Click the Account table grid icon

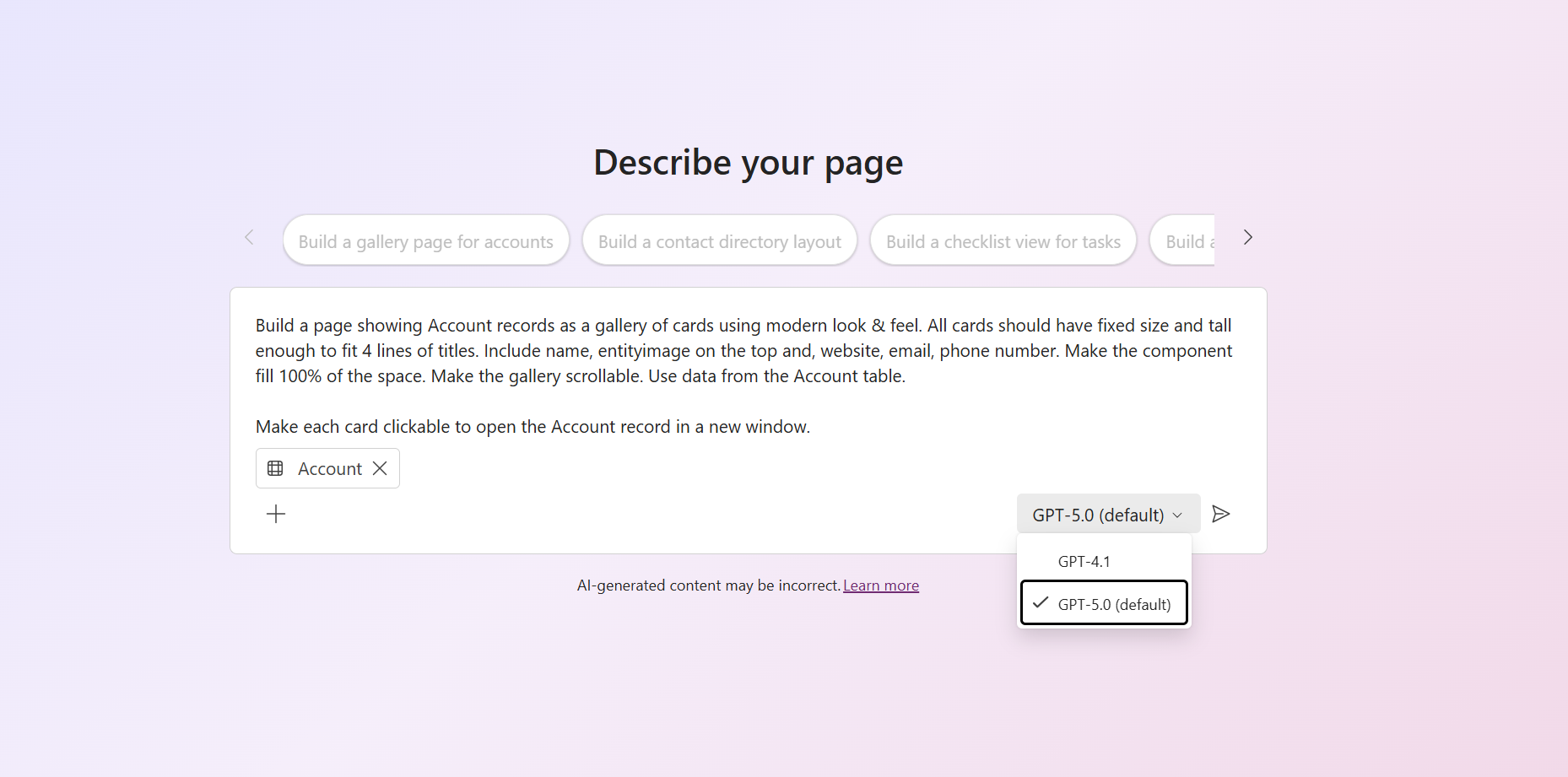[x=275, y=468]
